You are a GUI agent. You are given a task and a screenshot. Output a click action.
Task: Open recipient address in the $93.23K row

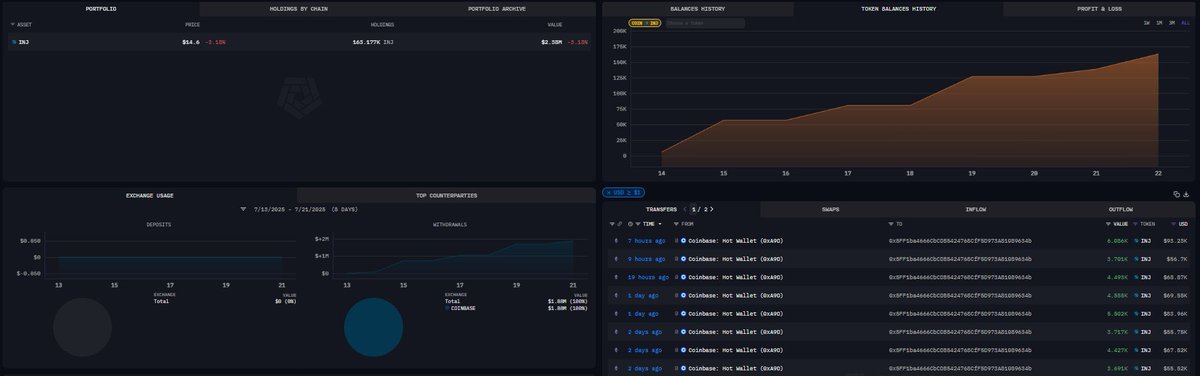point(960,241)
